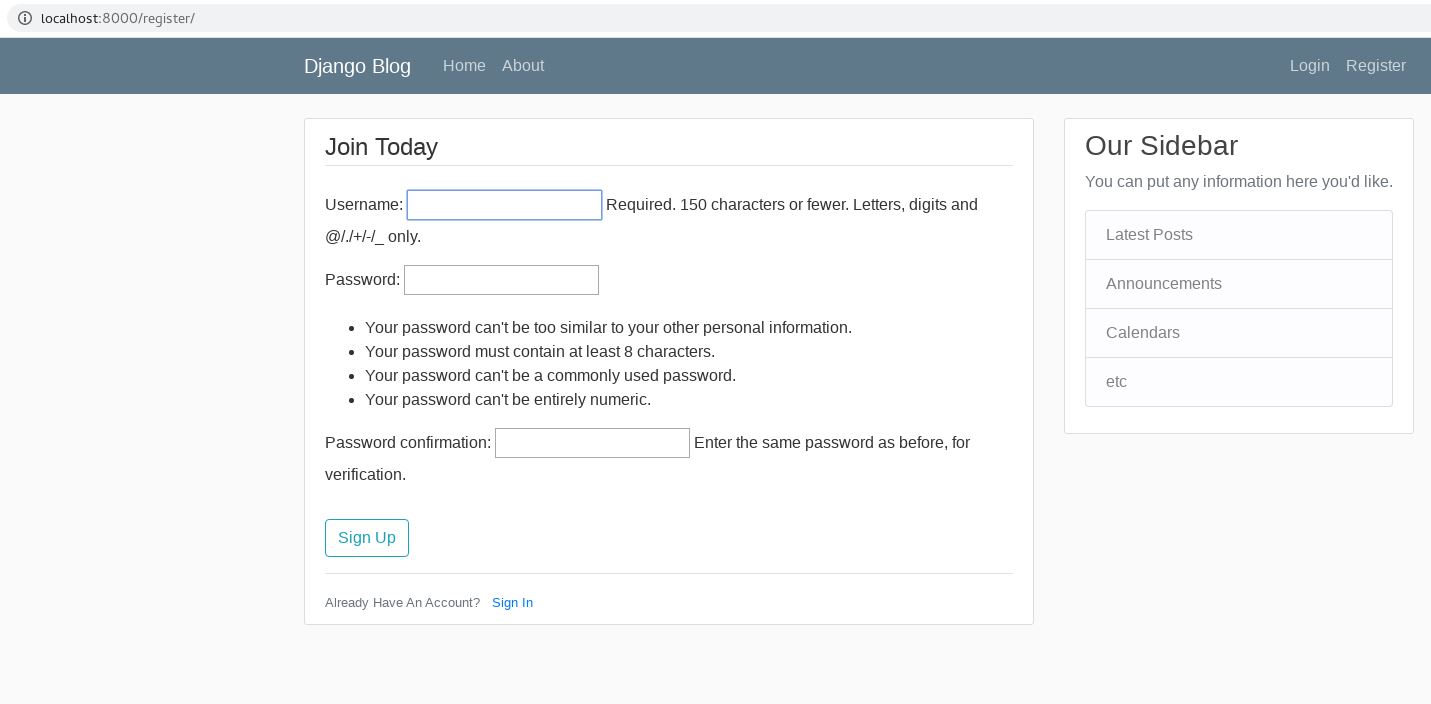Select Announcements from the sidebar list

(x=1163, y=284)
